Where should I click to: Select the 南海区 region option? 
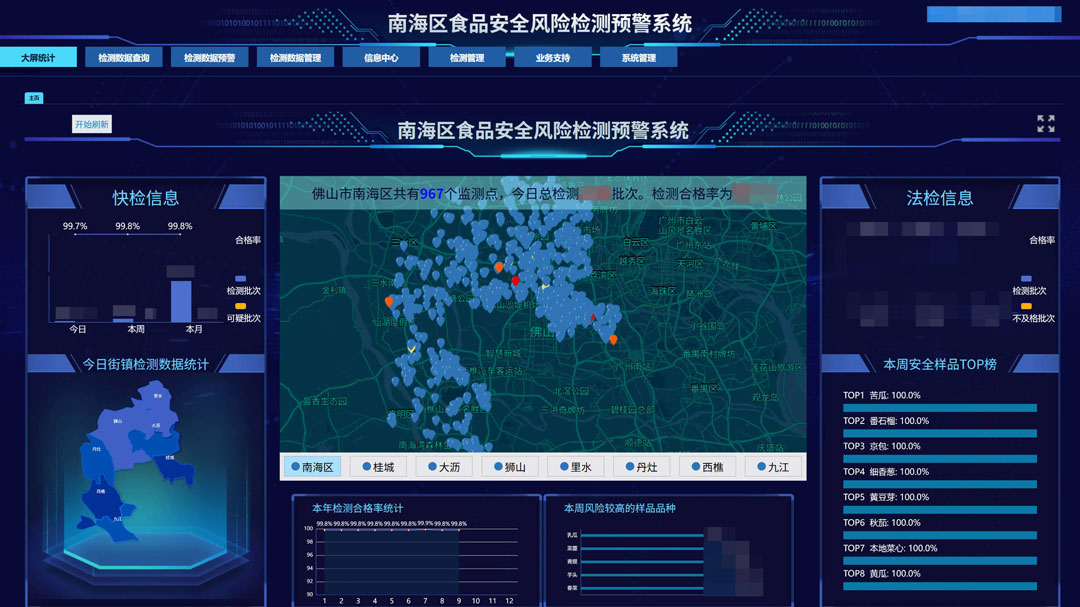point(312,467)
